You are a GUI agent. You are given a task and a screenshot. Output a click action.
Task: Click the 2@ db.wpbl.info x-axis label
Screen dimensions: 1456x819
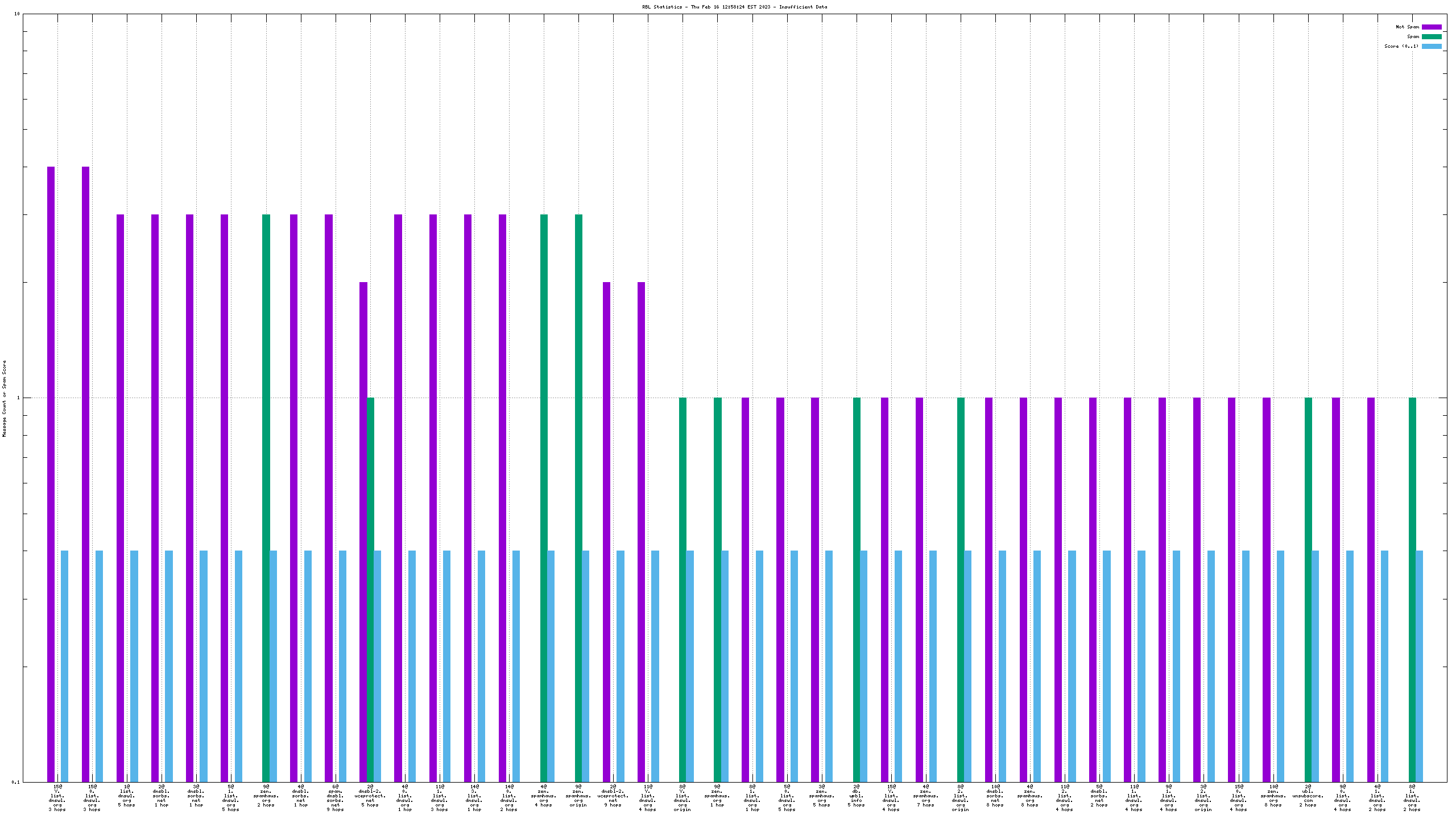tap(856, 797)
